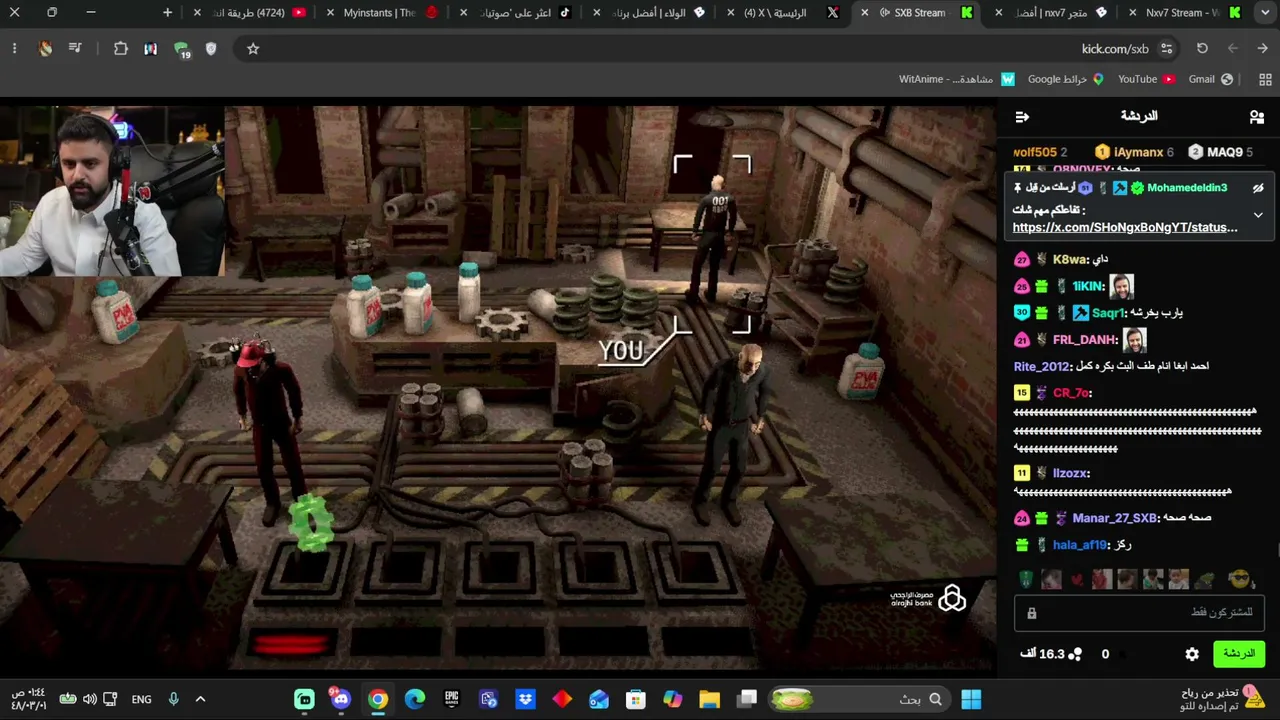Switch to the X home tab
The width and height of the screenshot is (1280, 720).
[x=783, y=13]
